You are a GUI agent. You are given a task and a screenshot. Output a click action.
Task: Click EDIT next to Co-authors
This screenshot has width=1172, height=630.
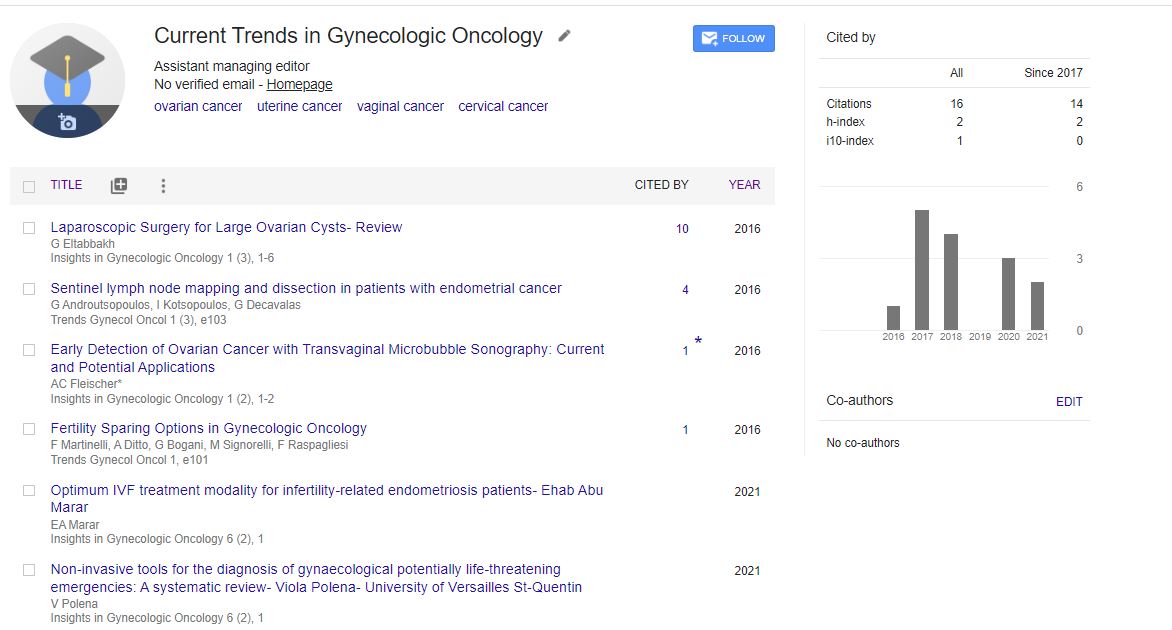(x=1069, y=402)
